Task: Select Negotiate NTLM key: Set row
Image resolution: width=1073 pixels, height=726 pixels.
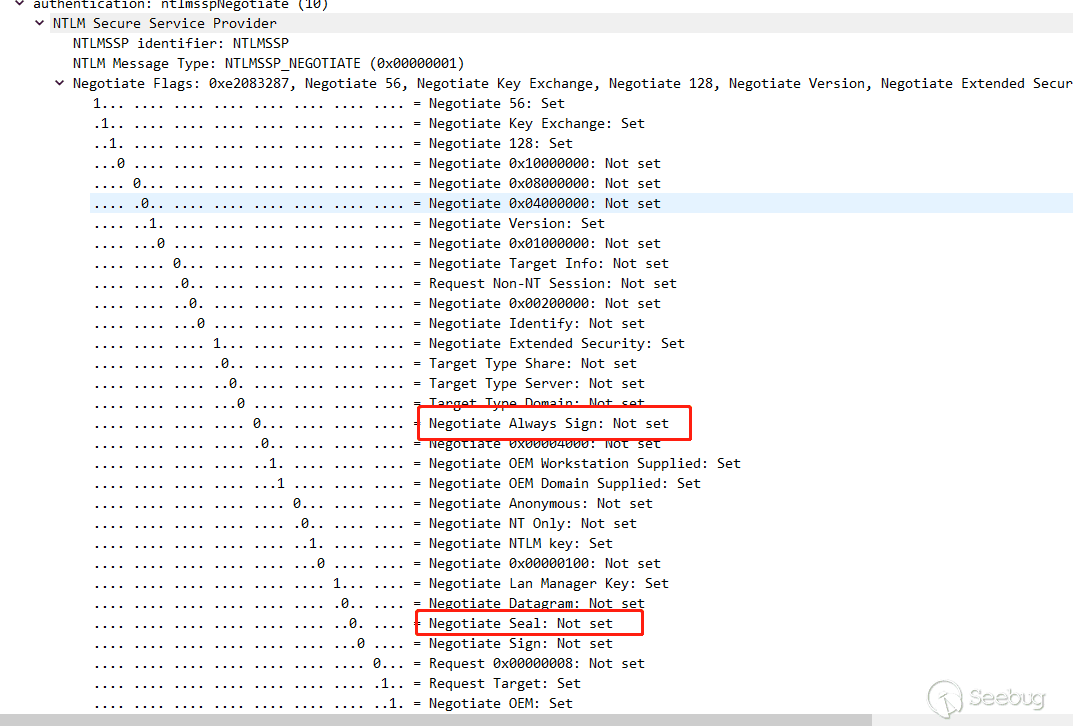Action: point(353,543)
